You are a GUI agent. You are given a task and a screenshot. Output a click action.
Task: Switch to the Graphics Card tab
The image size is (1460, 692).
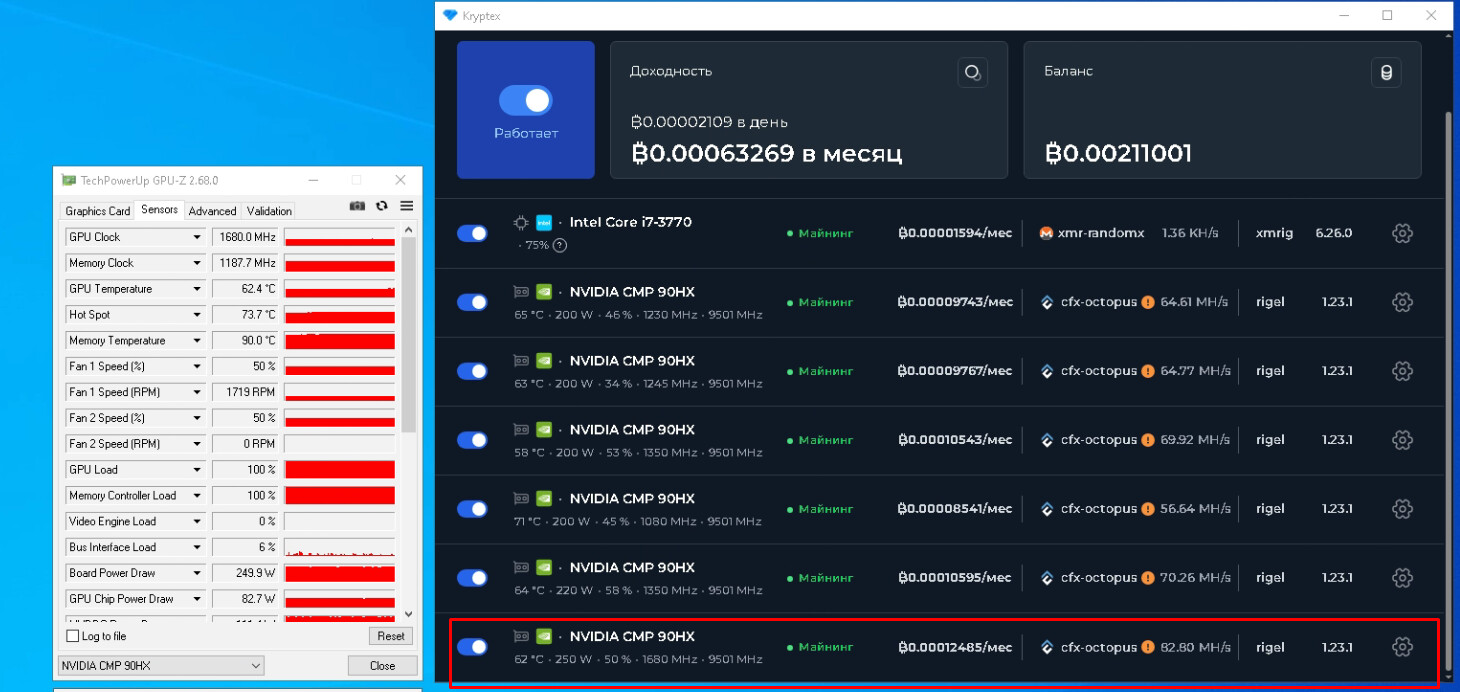click(98, 211)
